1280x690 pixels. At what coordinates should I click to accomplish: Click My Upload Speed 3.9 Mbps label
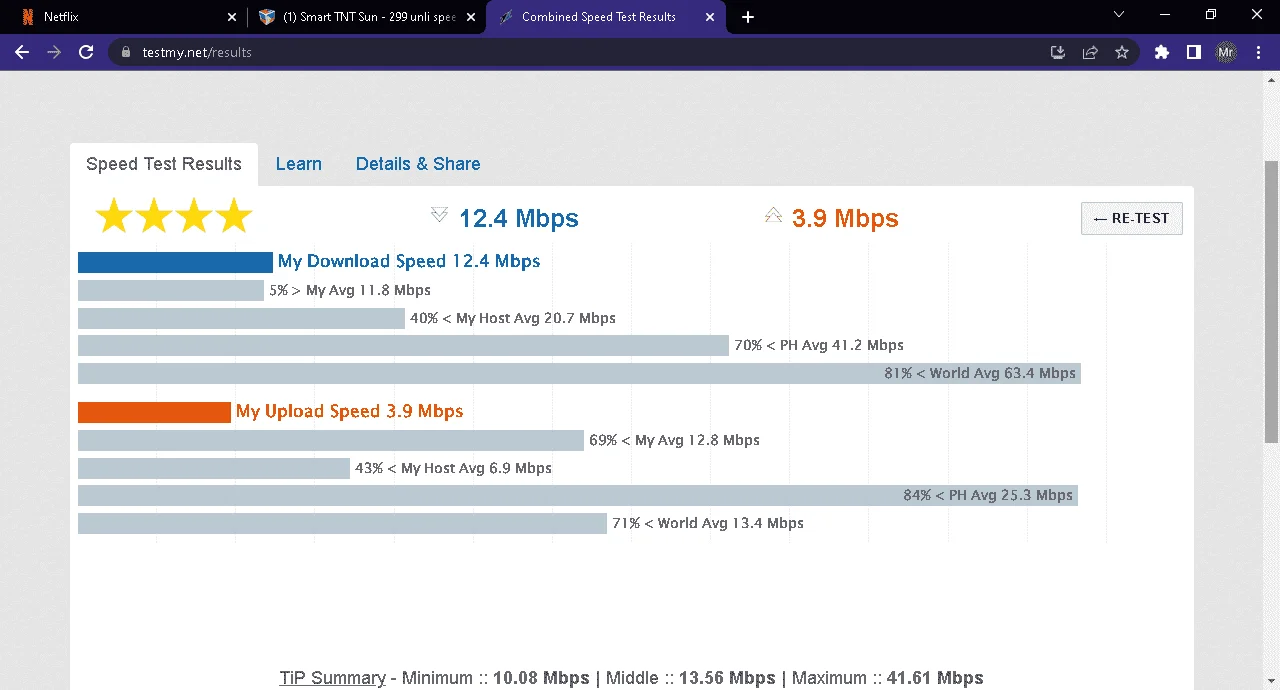pyautogui.click(x=350, y=411)
